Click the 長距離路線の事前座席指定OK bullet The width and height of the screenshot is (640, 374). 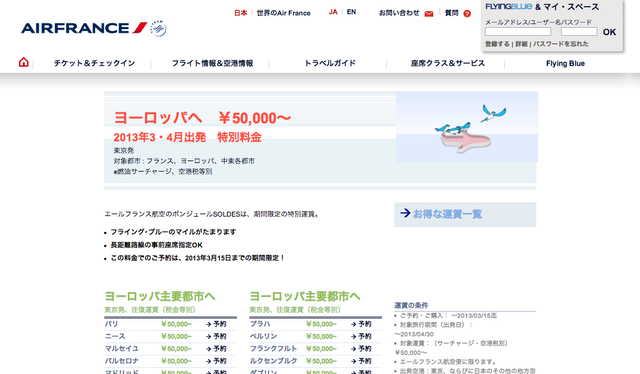tap(156, 245)
